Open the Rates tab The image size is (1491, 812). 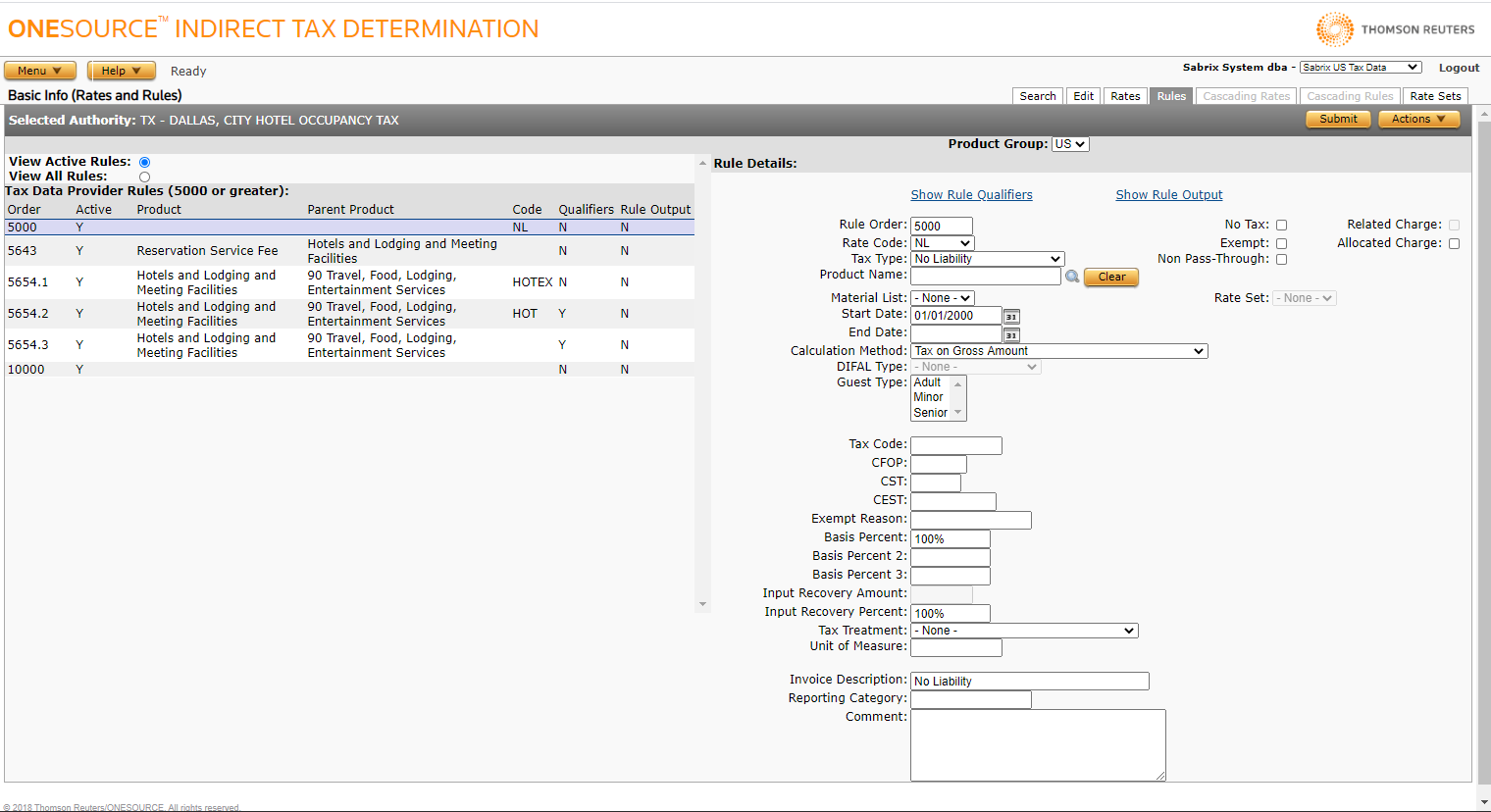pos(1125,96)
